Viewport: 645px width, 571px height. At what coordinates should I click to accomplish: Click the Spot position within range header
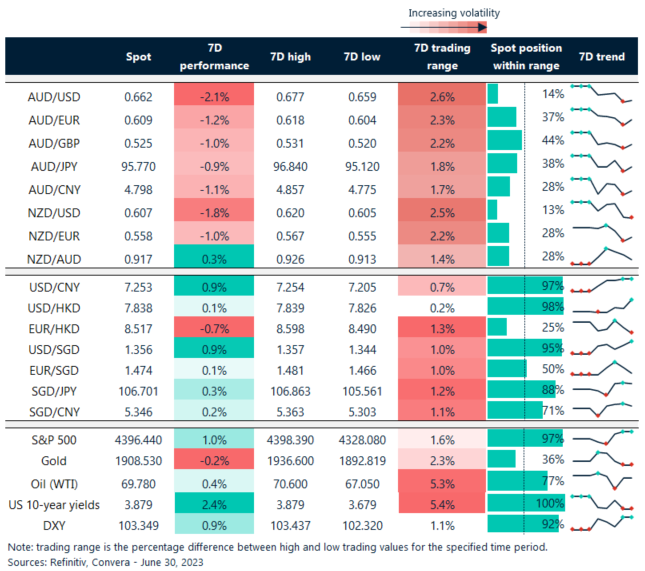coord(526,57)
